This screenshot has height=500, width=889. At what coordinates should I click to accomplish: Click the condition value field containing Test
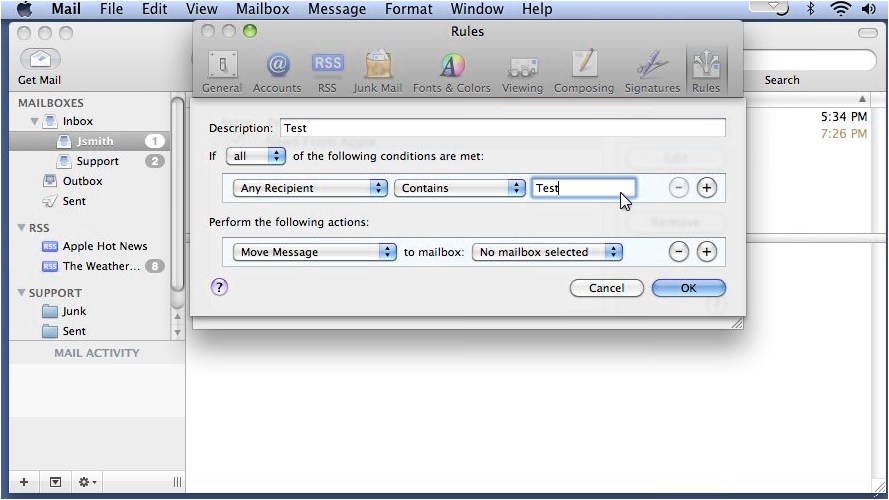[583, 188]
